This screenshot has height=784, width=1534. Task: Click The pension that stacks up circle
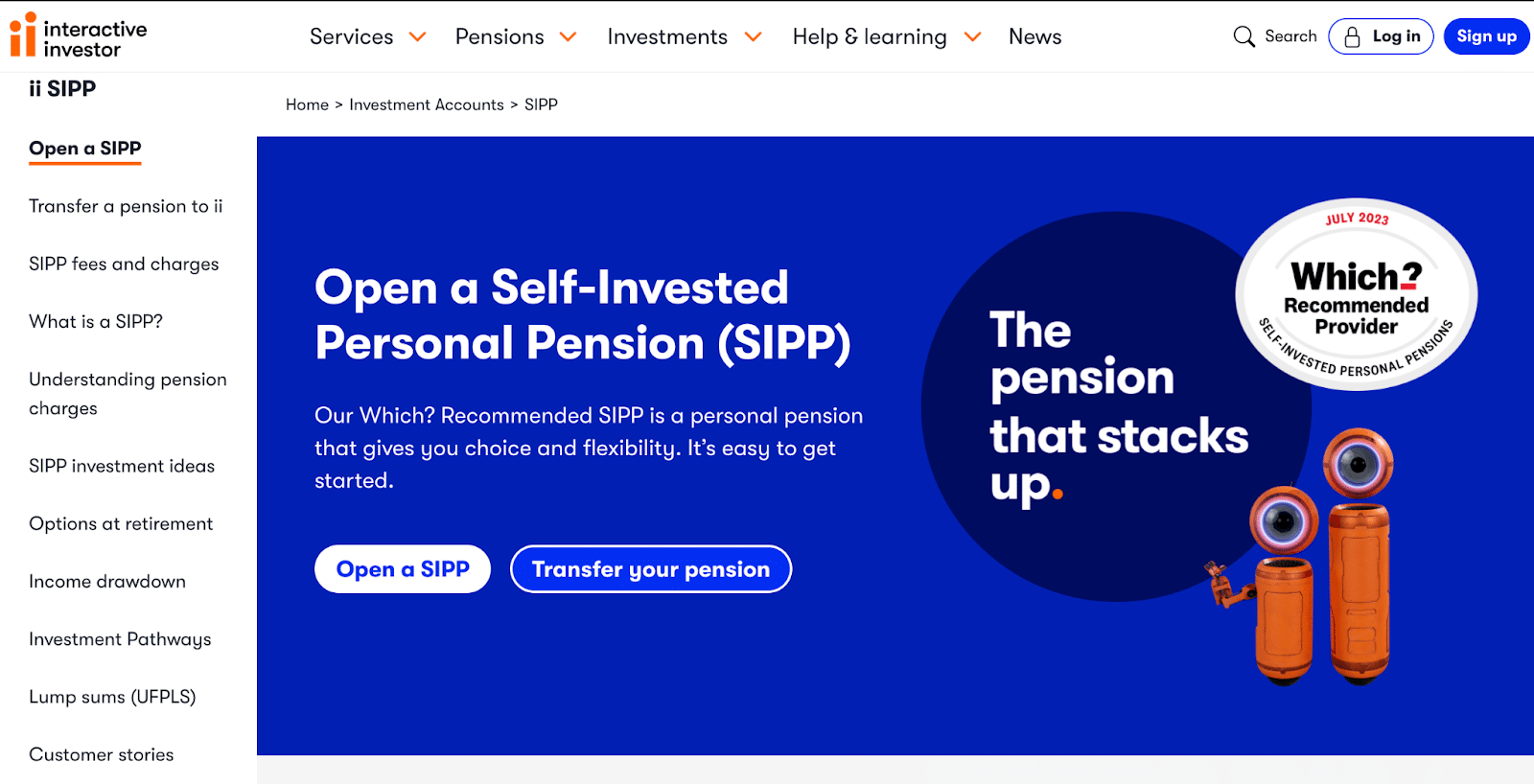coord(1116,406)
